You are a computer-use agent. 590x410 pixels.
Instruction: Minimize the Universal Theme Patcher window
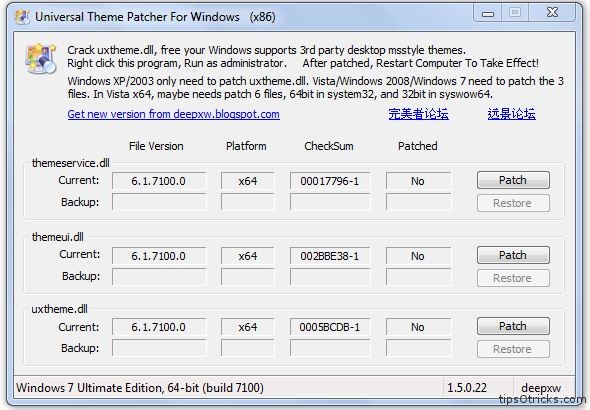coord(488,14)
